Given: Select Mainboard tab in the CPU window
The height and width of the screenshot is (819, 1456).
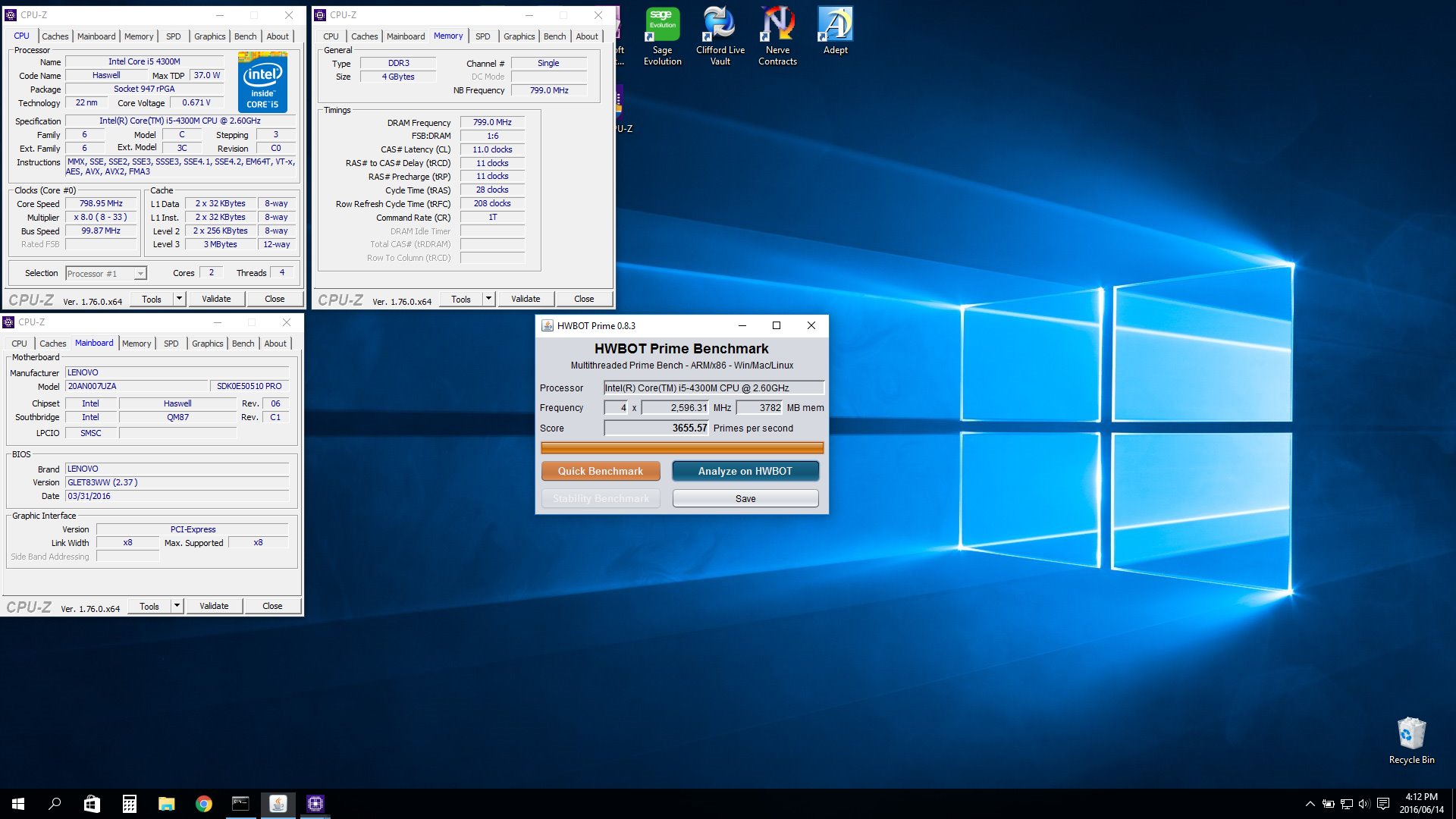Looking at the screenshot, I should coord(96,36).
